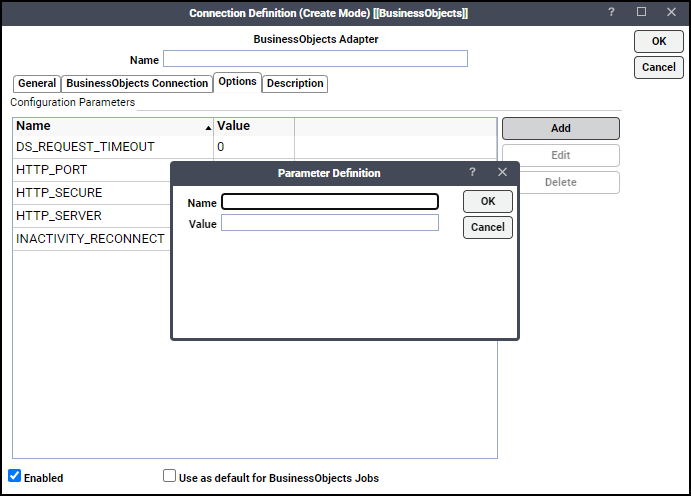The image size is (691, 496).
Task: Click OK in the Parameter Definition dialog
Action: 488,201
